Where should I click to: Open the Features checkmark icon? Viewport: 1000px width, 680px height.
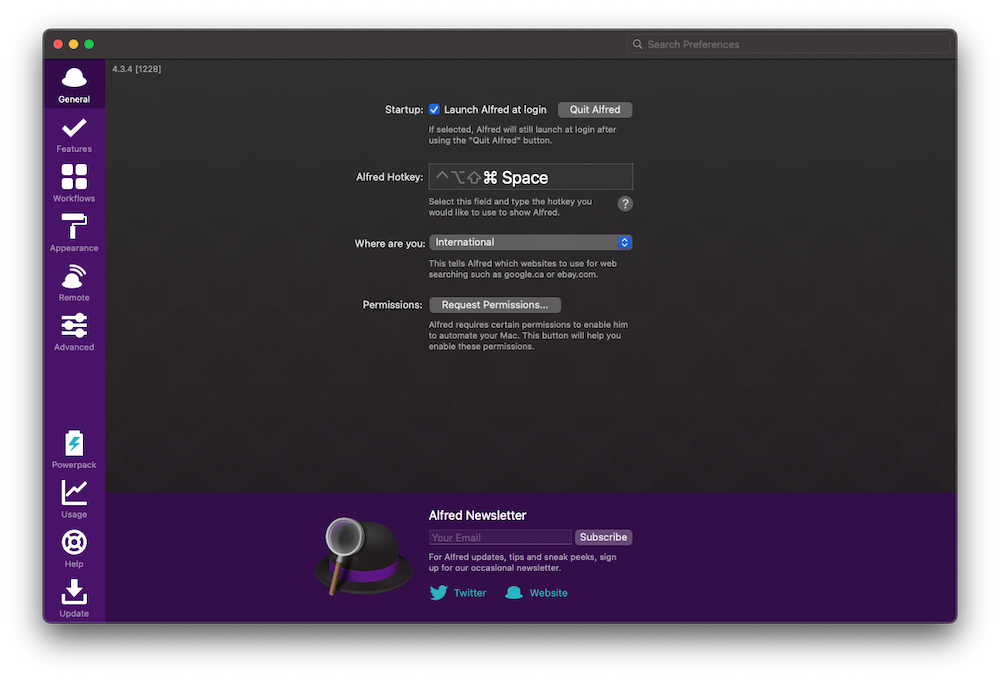tap(74, 128)
